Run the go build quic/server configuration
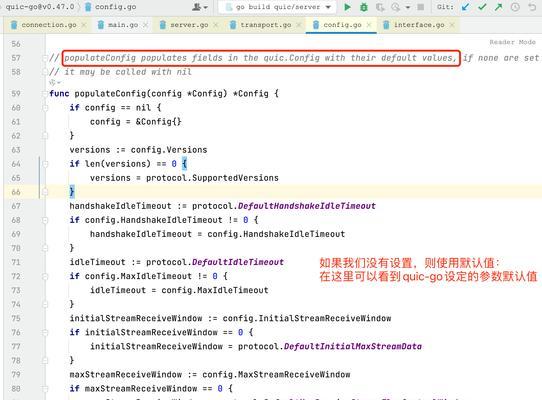The image size is (542, 400). (x=347, y=7)
